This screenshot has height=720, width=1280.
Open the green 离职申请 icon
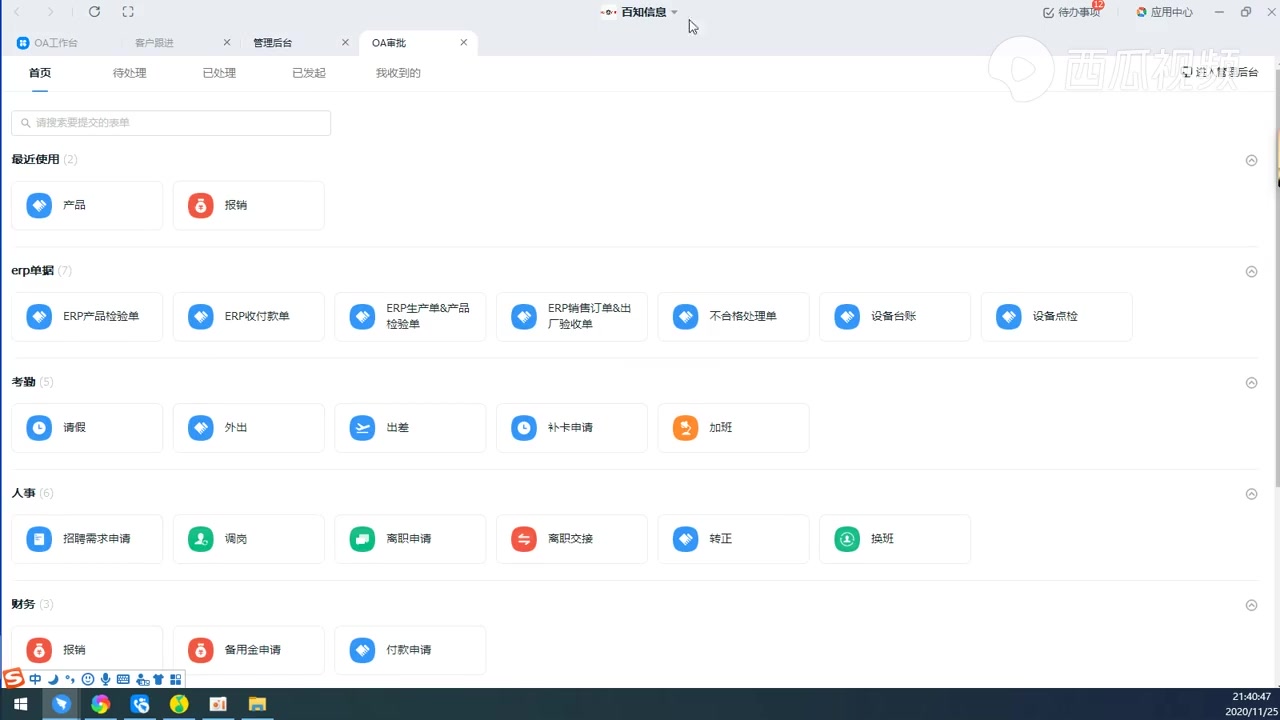coord(362,538)
